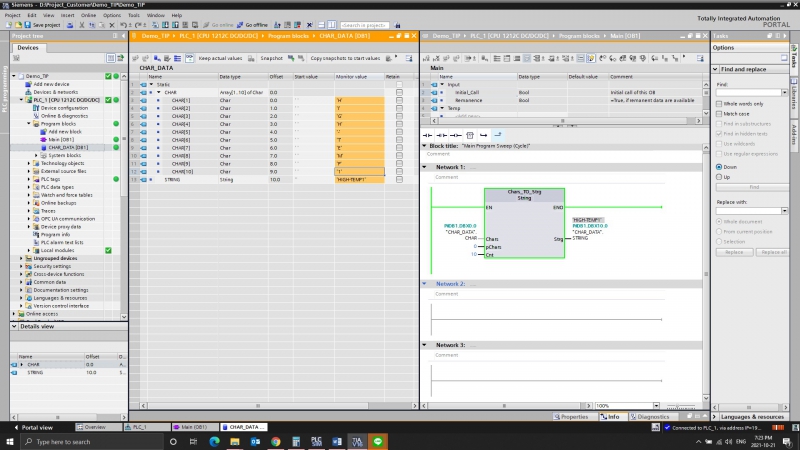The image size is (800, 450).
Task: Open the Properties inspector tab
Action: 571,417
